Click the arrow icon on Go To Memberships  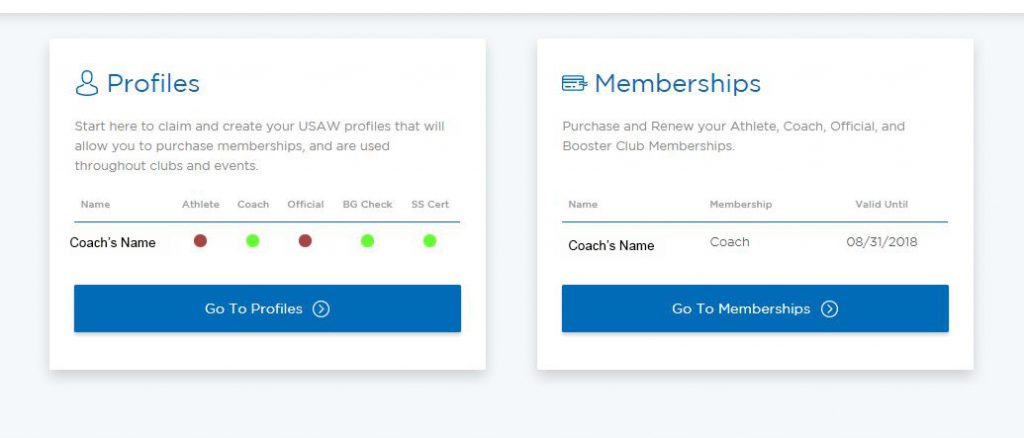pos(829,309)
